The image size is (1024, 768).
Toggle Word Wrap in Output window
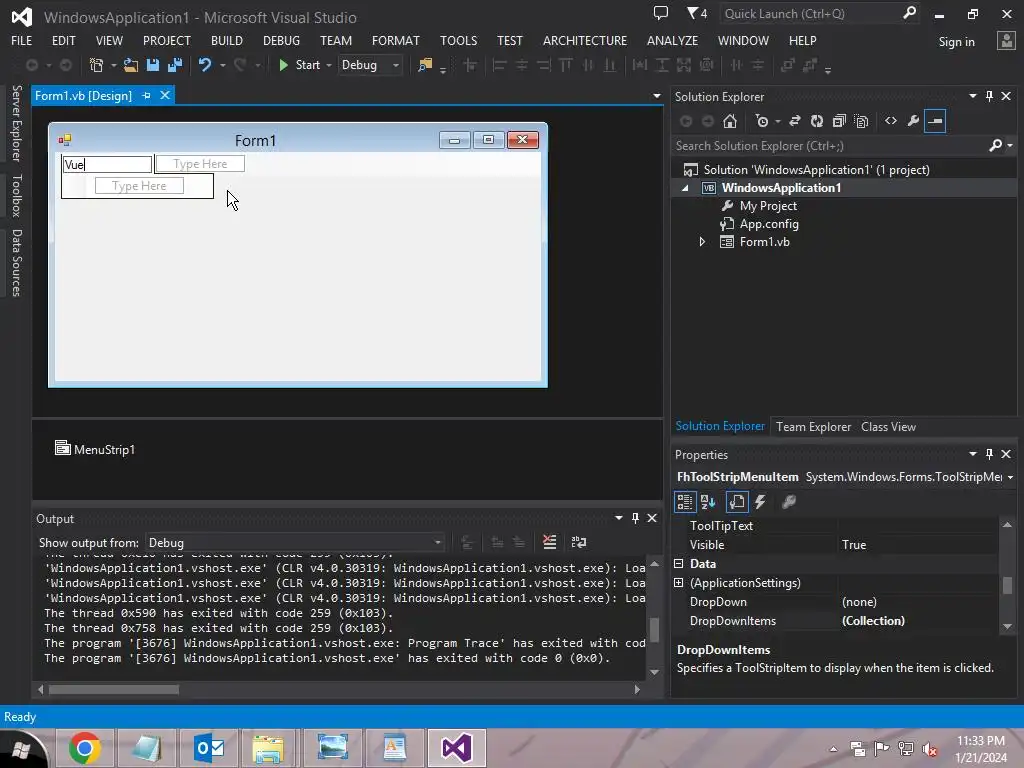pos(579,542)
